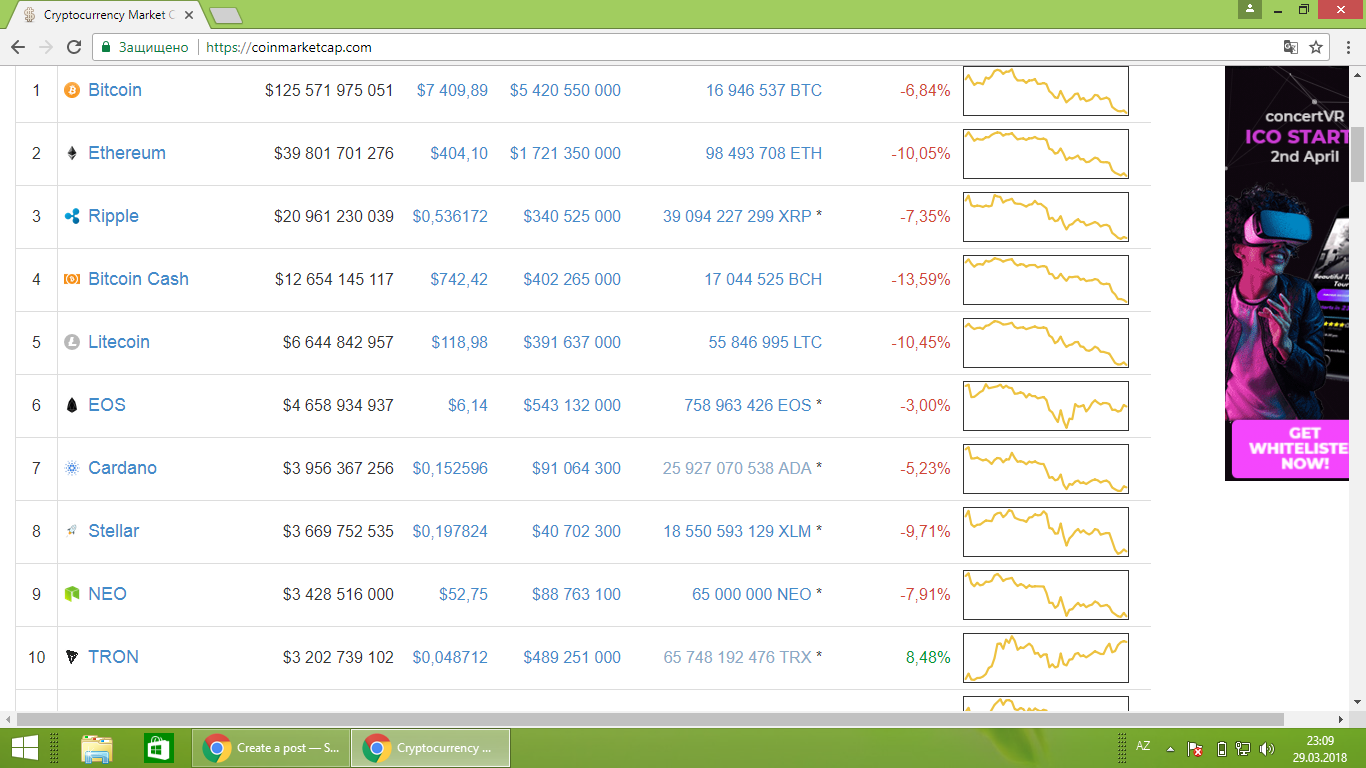Click the AZ keyboard language indicator
This screenshot has width=1366, height=768.
[x=1144, y=747]
